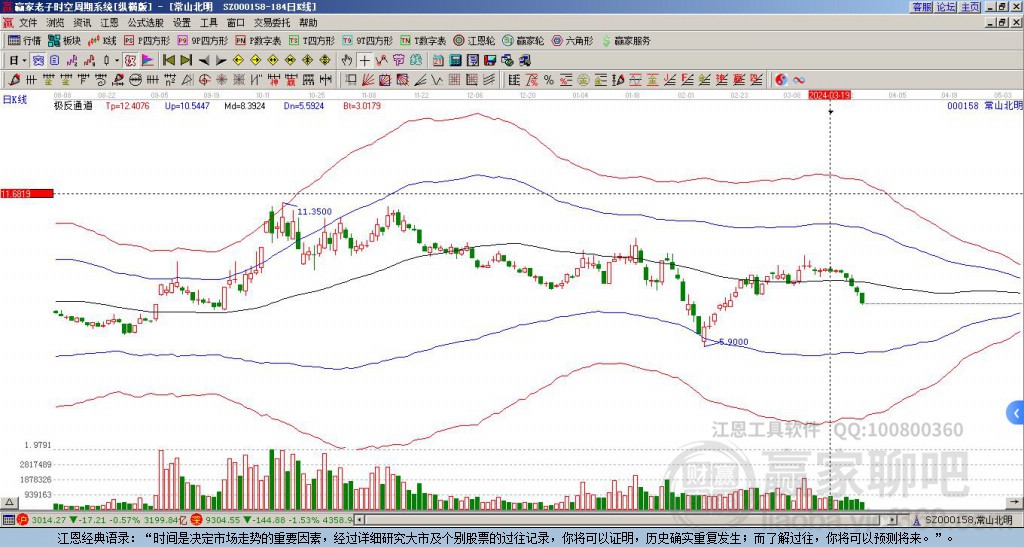1024x548 pixels.
Task: Open the 行情 market quotes view
Action: click(x=24, y=41)
